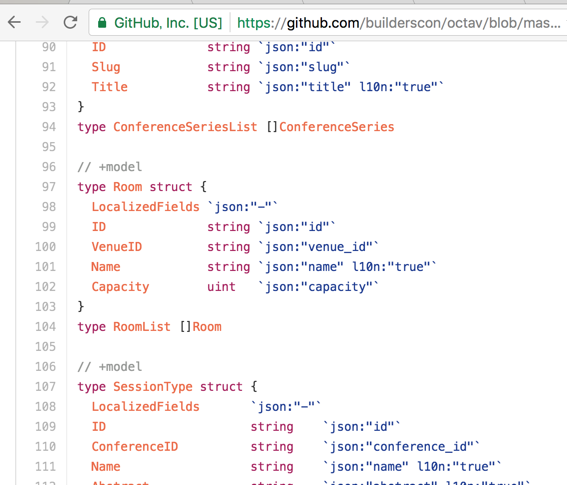Click the green padlock security icon
This screenshot has height=485, width=567.
point(102,23)
